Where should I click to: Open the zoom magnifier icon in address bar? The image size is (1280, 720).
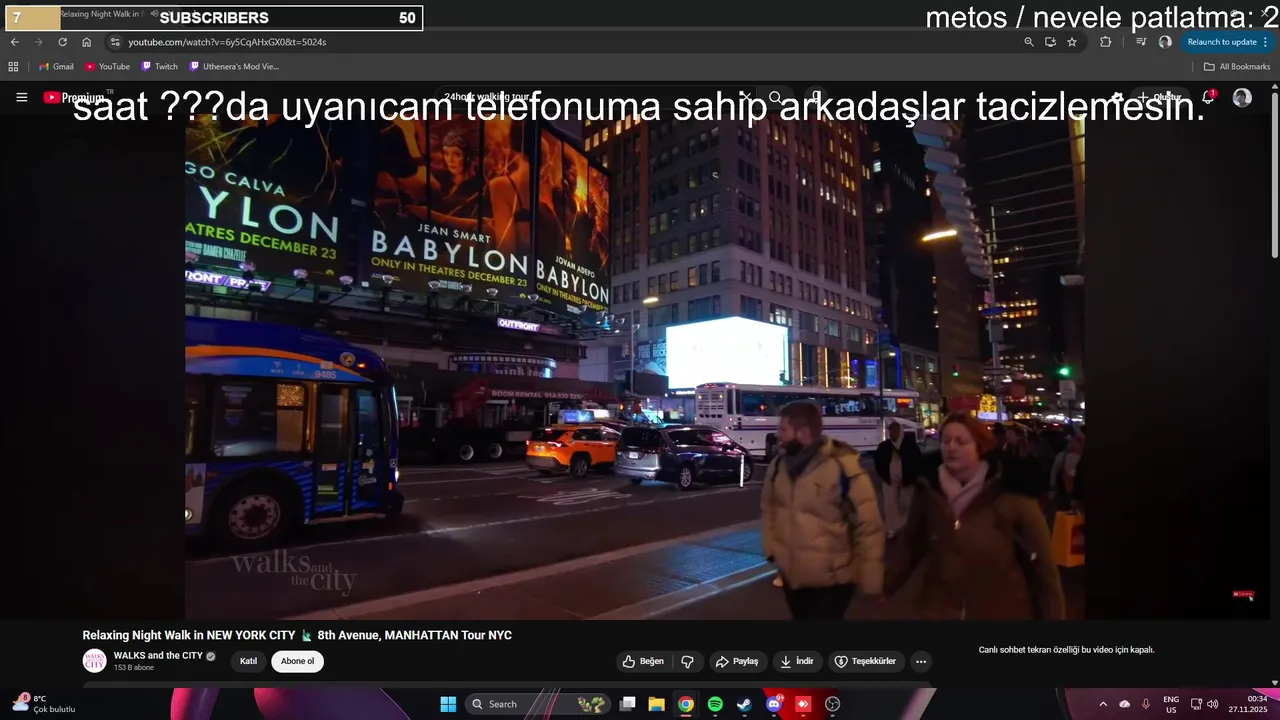point(1029,42)
